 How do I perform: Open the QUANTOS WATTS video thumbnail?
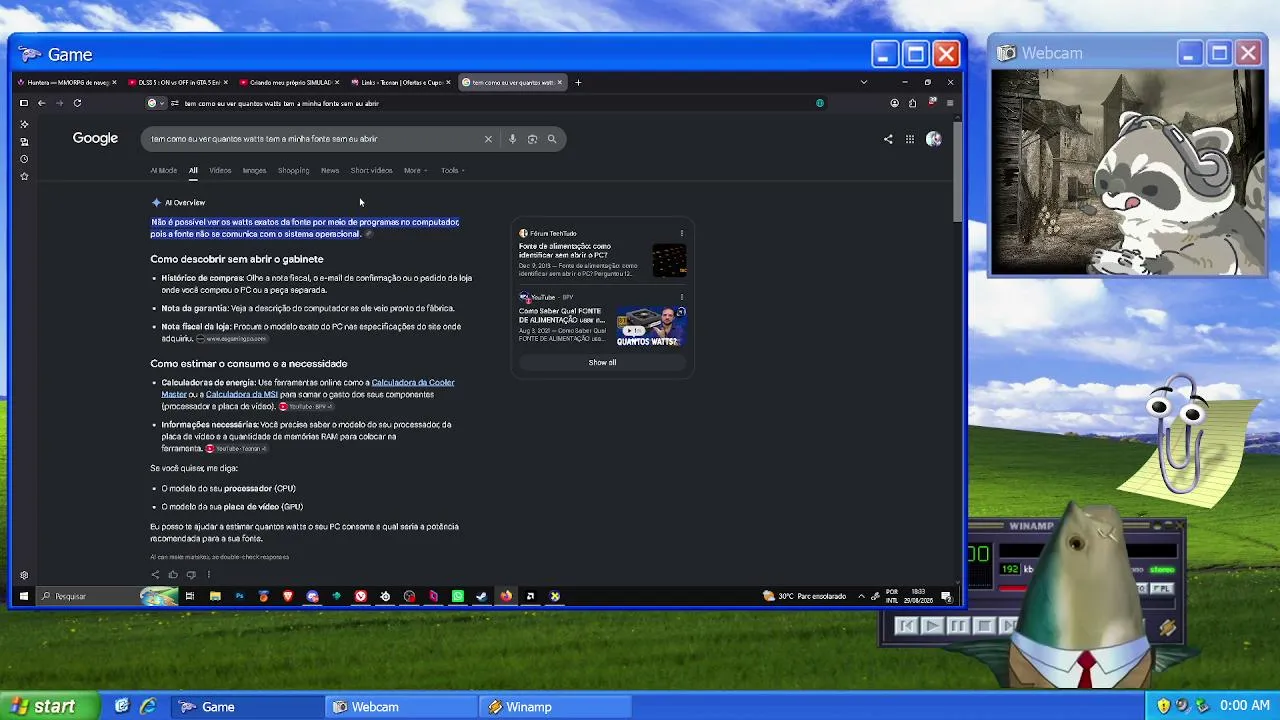[651, 326]
